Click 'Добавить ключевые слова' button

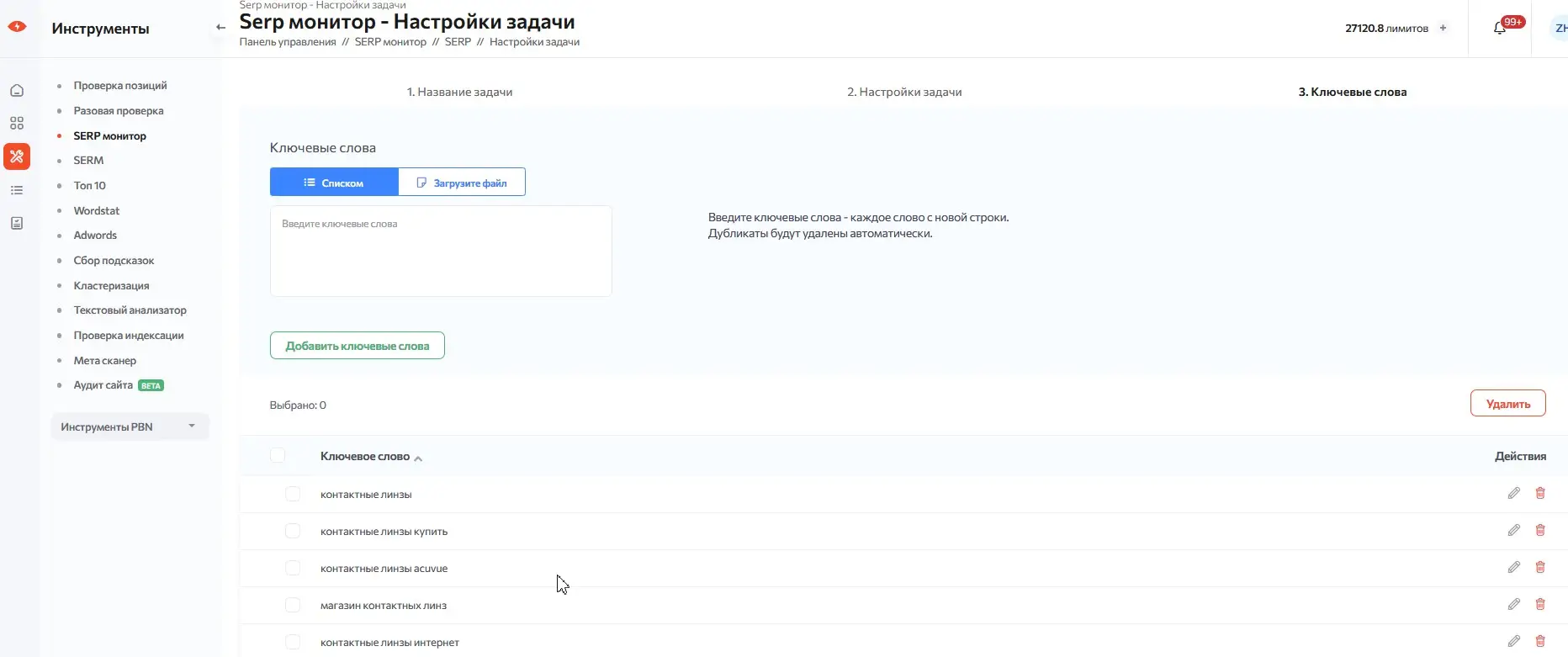(x=357, y=346)
